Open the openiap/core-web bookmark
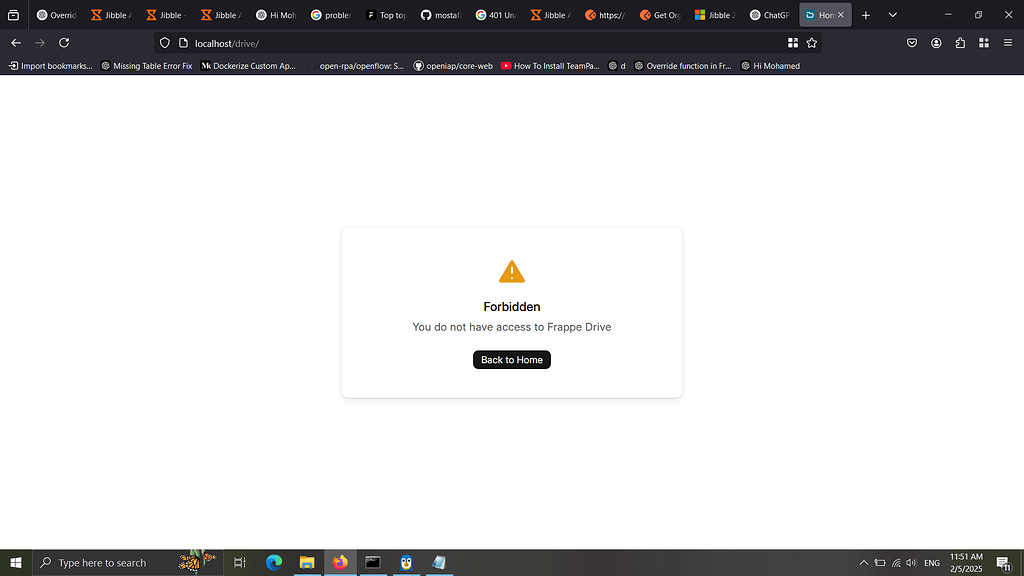Viewport: 1024px width, 576px height. 453,65
